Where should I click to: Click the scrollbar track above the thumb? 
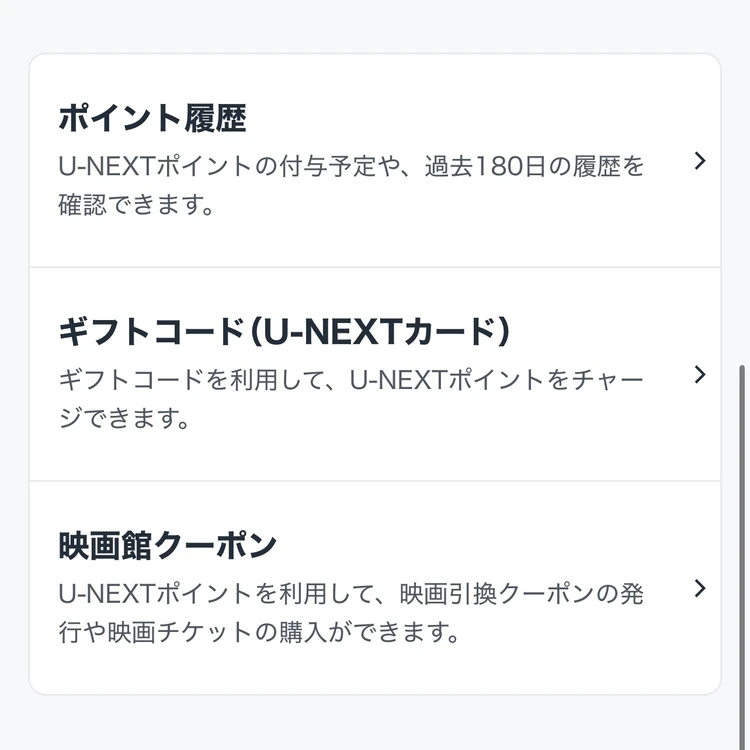[742, 182]
